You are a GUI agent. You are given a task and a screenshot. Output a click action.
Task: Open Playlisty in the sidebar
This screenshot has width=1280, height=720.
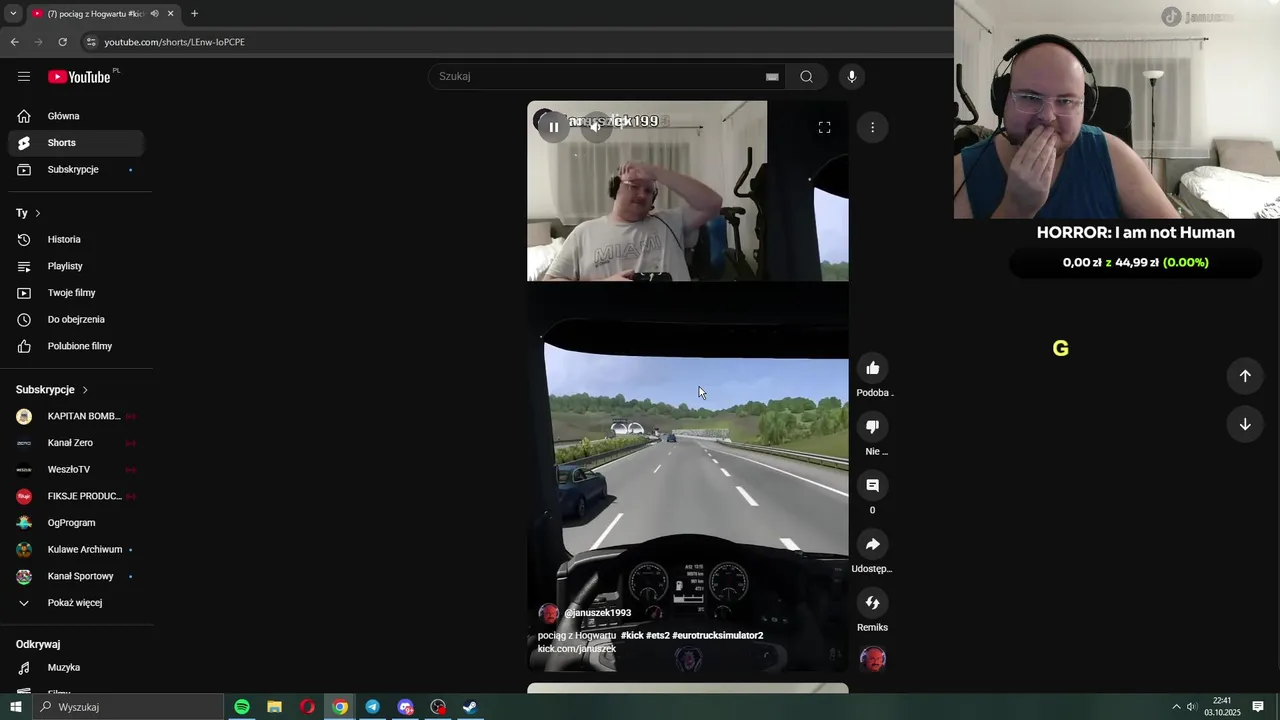(76, 266)
